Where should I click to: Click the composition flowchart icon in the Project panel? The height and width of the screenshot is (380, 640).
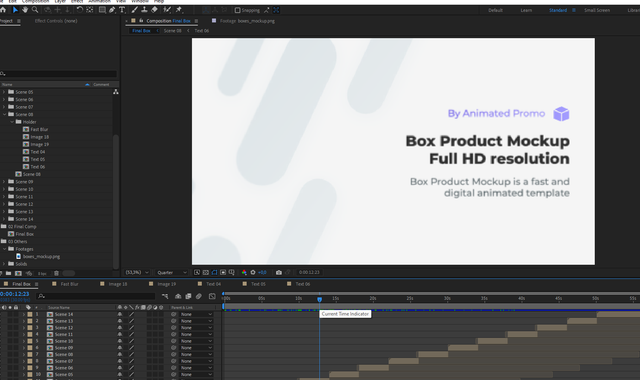click(x=116, y=92)
